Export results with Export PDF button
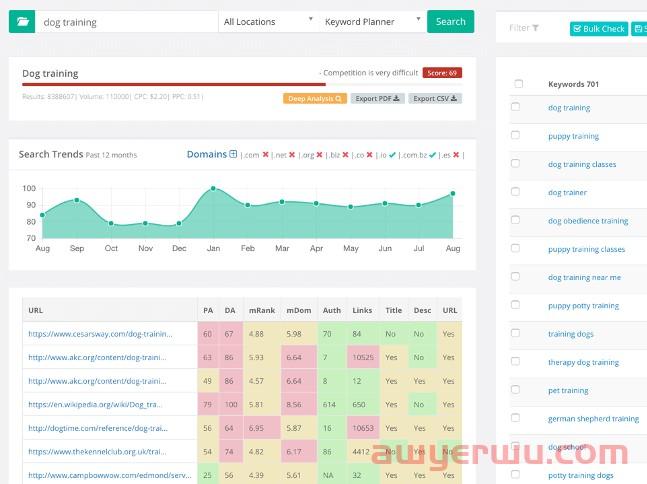The width and height of the screenshot is (647, 484). (x=378, y=99)
